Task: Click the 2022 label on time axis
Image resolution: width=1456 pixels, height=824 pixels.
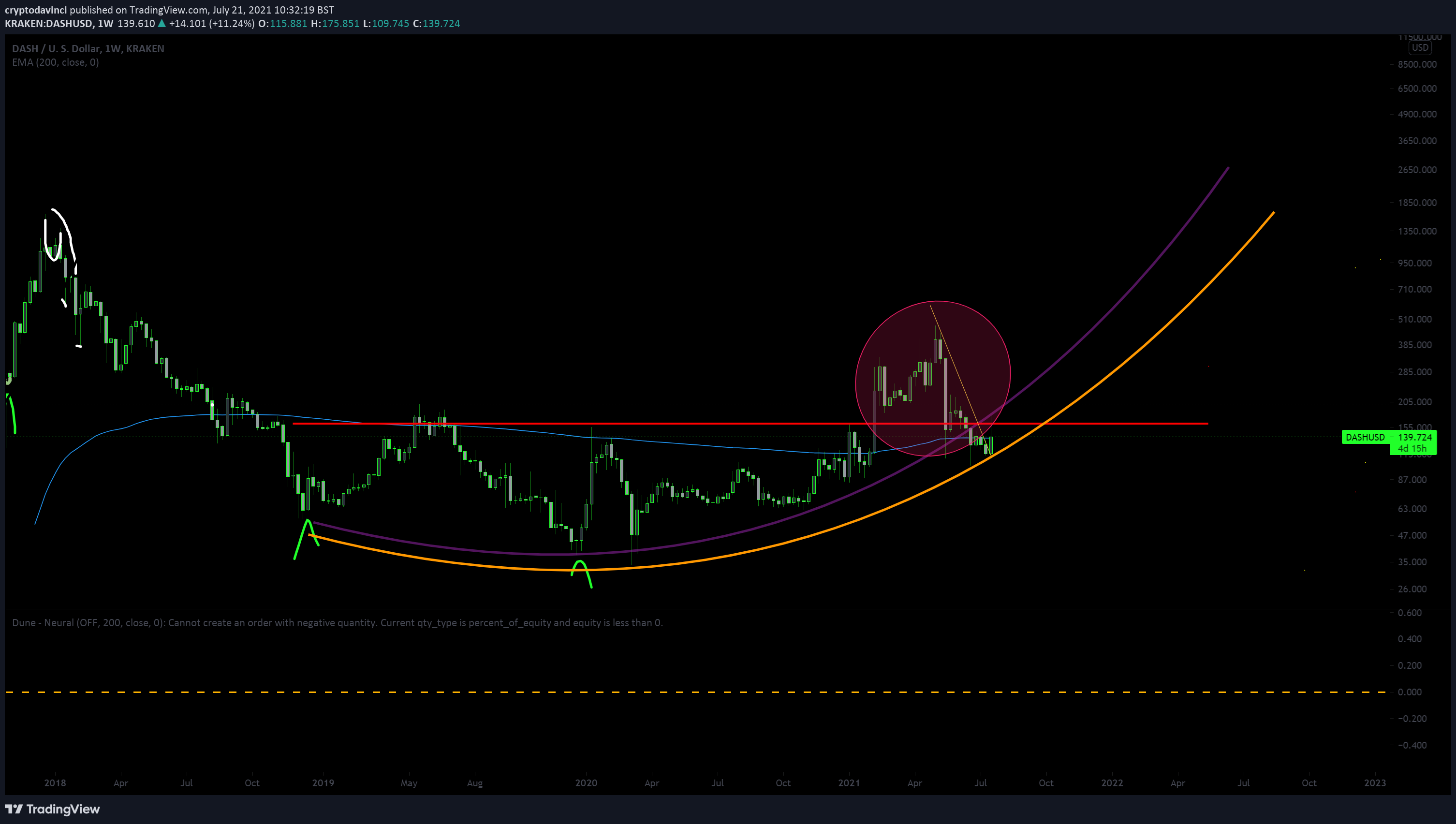Action: point(1112,783)
